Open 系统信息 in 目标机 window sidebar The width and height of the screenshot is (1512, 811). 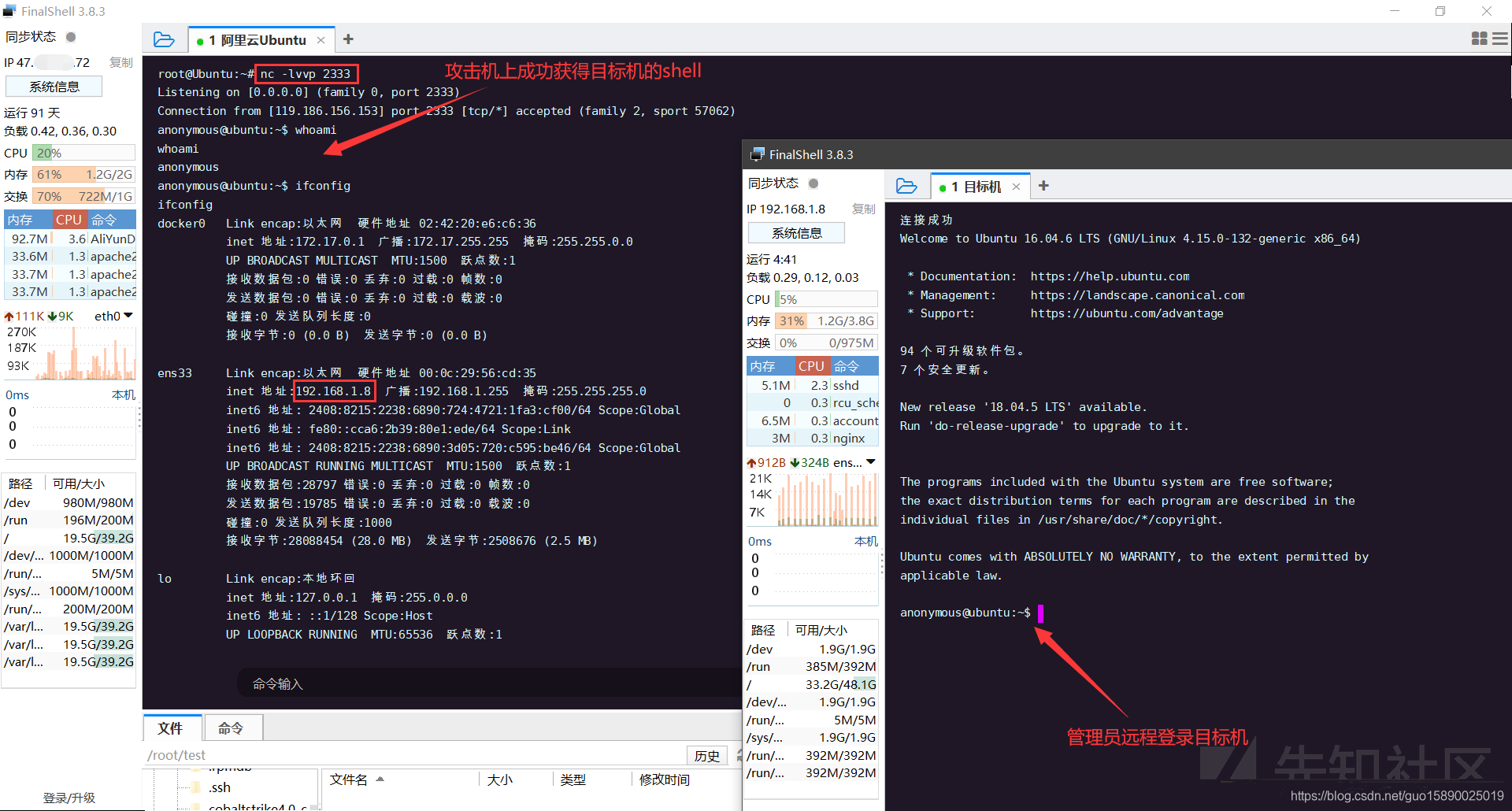pos(797,233)
